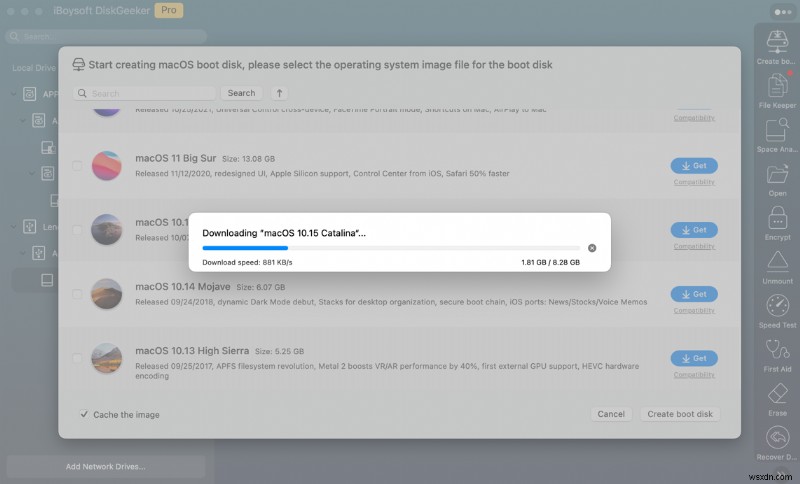
Task: Click the download progress bar for Catalina
Action: [391, 248]
